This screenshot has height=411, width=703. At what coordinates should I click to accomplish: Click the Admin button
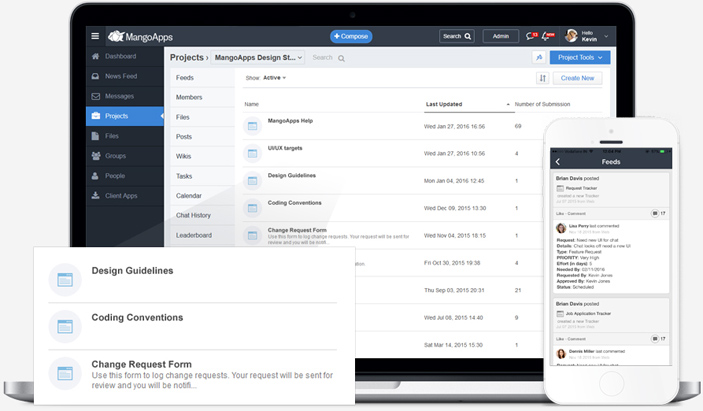pyautogui.click(x=501, y=36)
